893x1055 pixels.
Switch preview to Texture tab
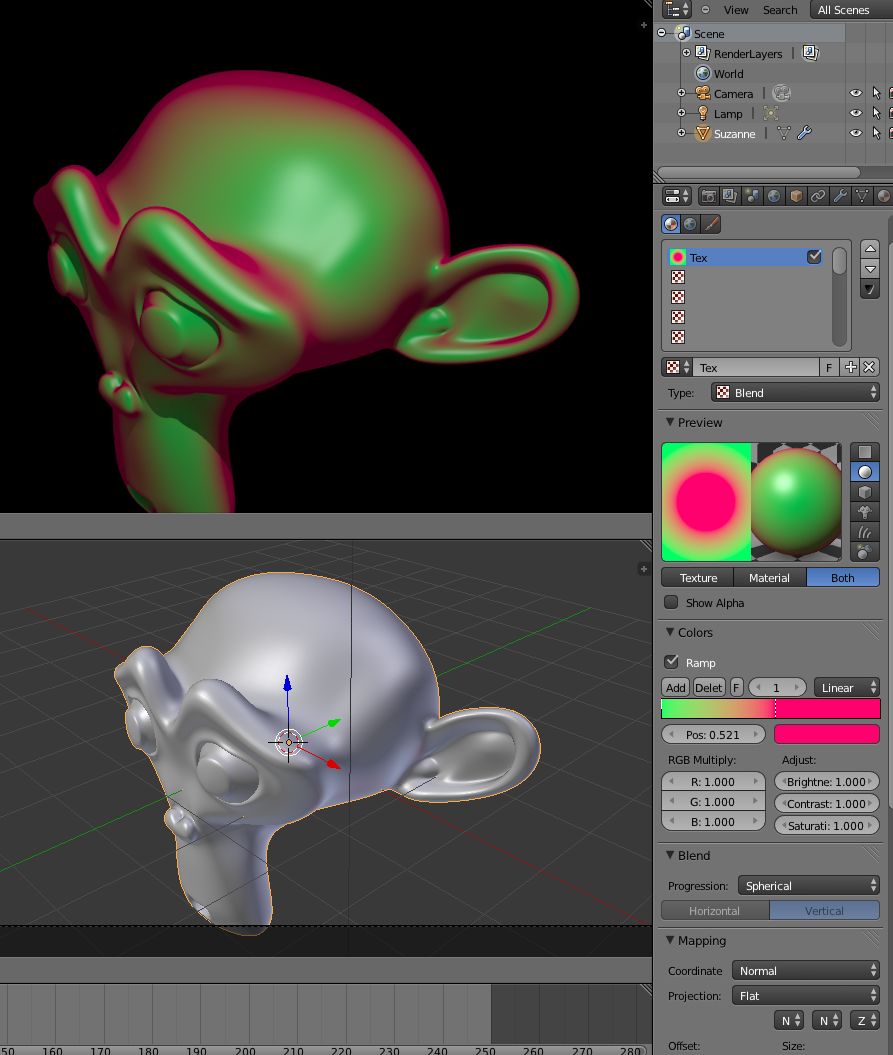(698, 577)
